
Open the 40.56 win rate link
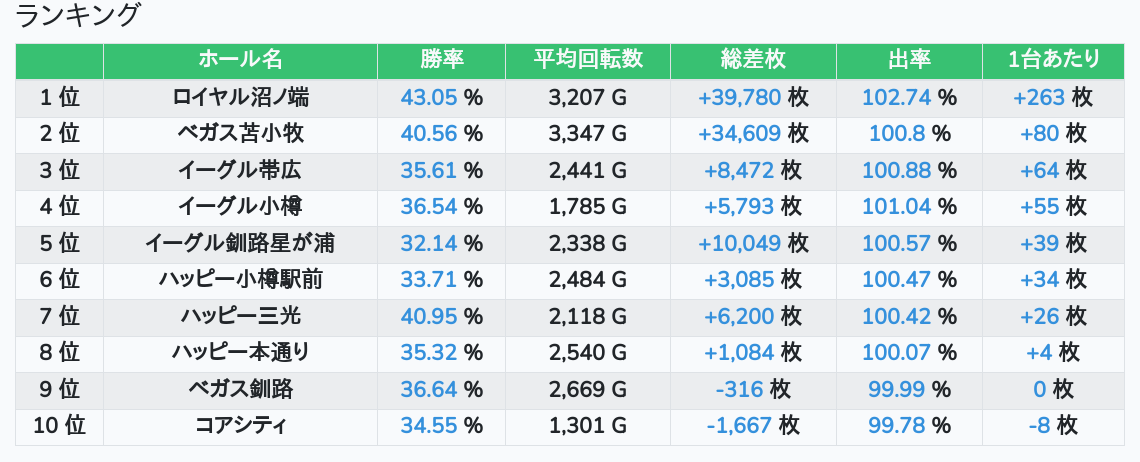[428, 134]
